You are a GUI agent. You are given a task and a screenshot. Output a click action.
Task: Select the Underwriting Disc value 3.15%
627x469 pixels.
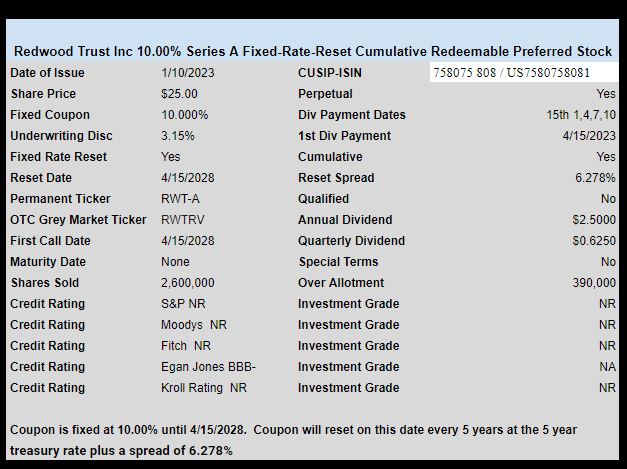click(x=178, y=136)
